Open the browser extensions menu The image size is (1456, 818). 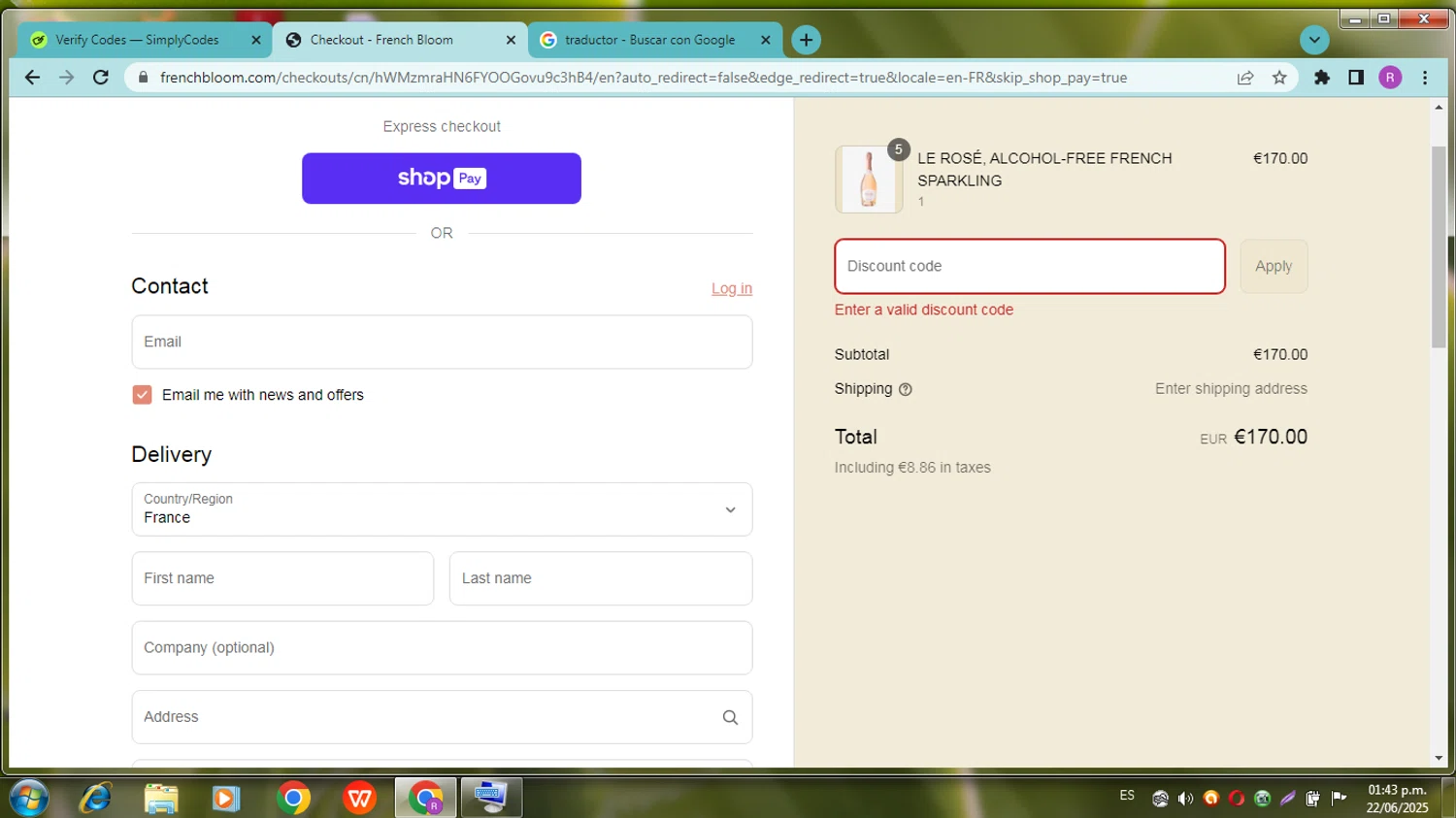coord(1322,78)
